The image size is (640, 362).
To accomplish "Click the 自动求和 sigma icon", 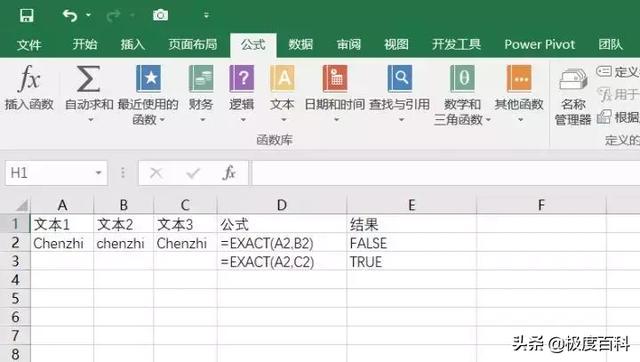I will 89,78.
